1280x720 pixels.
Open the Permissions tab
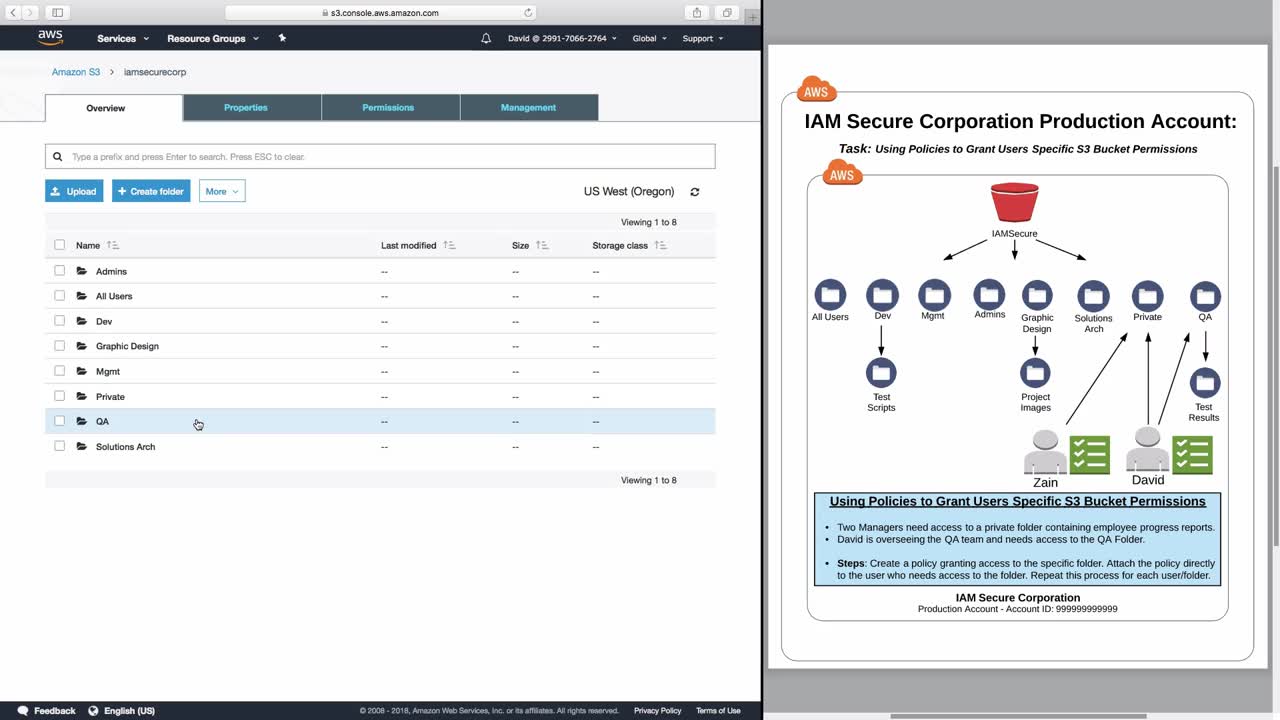point(391,108)
